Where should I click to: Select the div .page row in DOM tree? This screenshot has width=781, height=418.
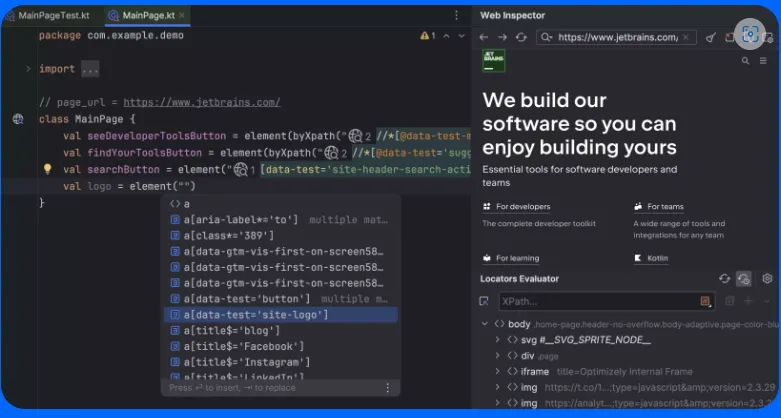pos(628,356)
